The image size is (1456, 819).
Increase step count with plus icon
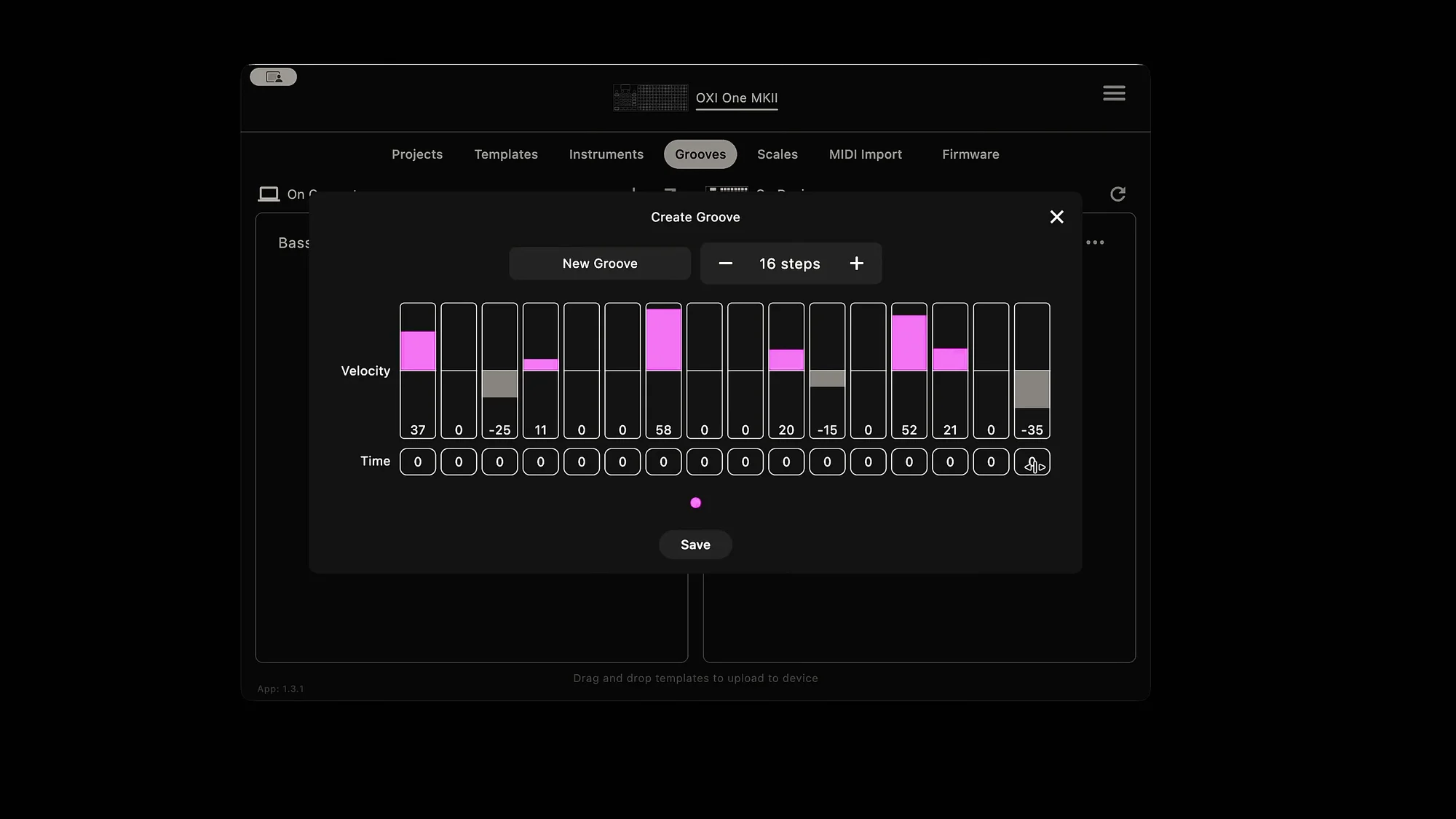pos(856,264)
